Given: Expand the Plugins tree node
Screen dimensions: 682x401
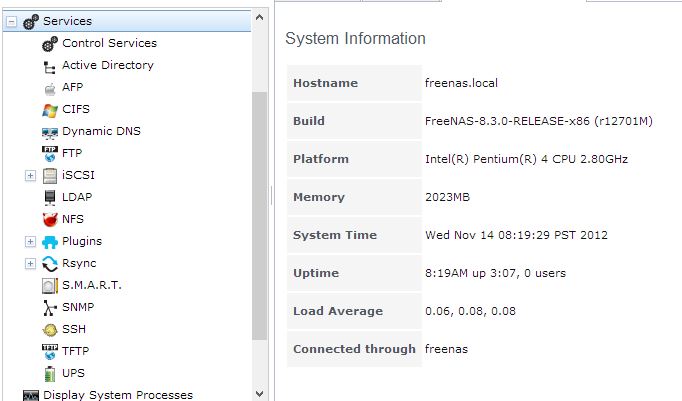Looking at the screenshot, I should click(x=30, y=241).
